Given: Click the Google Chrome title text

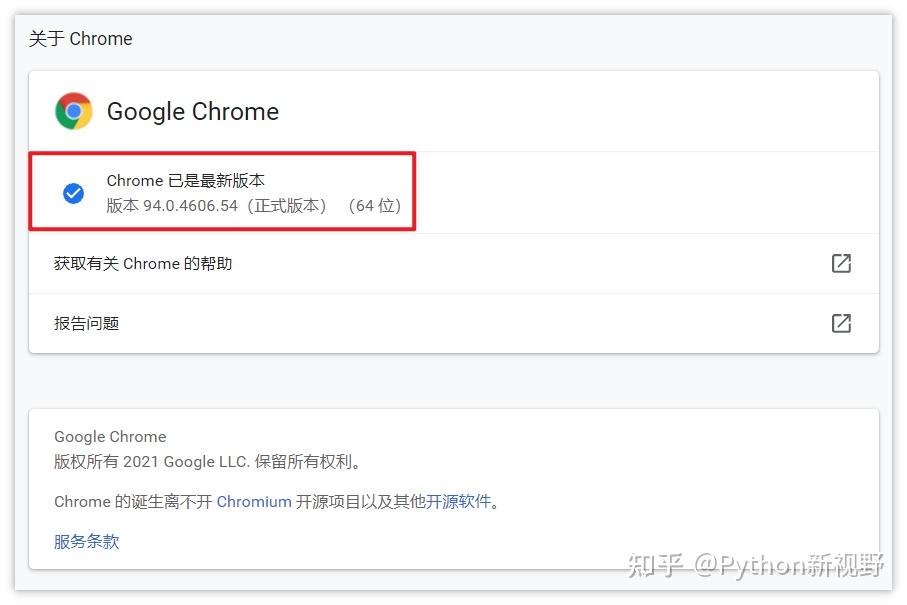Looking at the screenshot, I should pyautogui.click(x=192, y=112).
